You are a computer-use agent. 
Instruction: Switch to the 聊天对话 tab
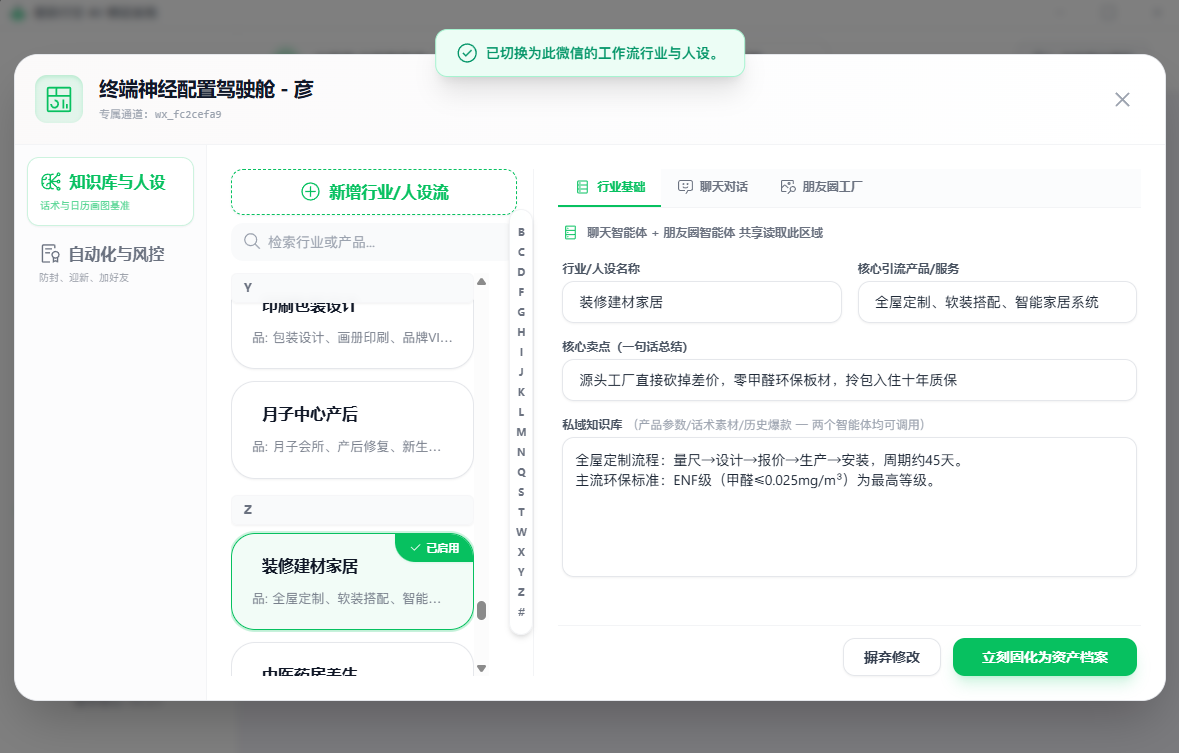coord(712,186)
